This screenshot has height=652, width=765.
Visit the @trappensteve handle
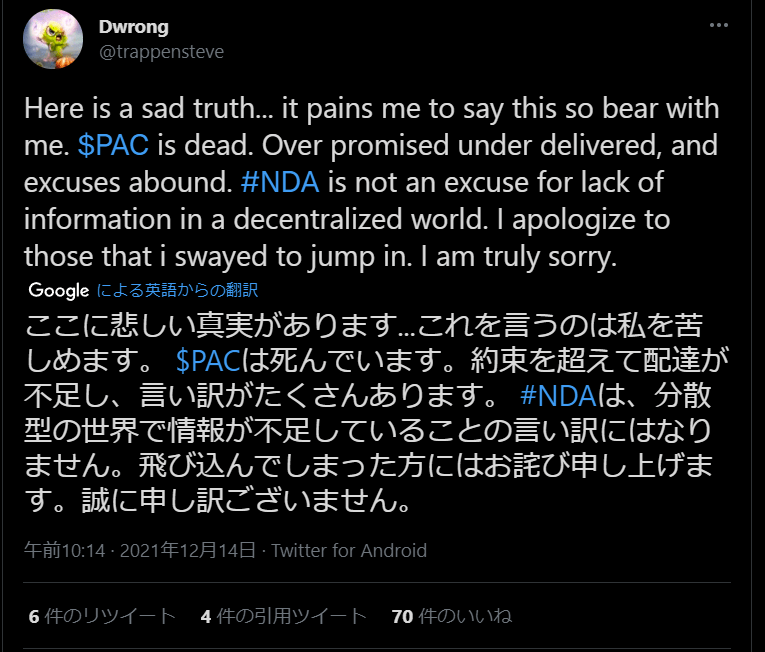tap(162, 52)
